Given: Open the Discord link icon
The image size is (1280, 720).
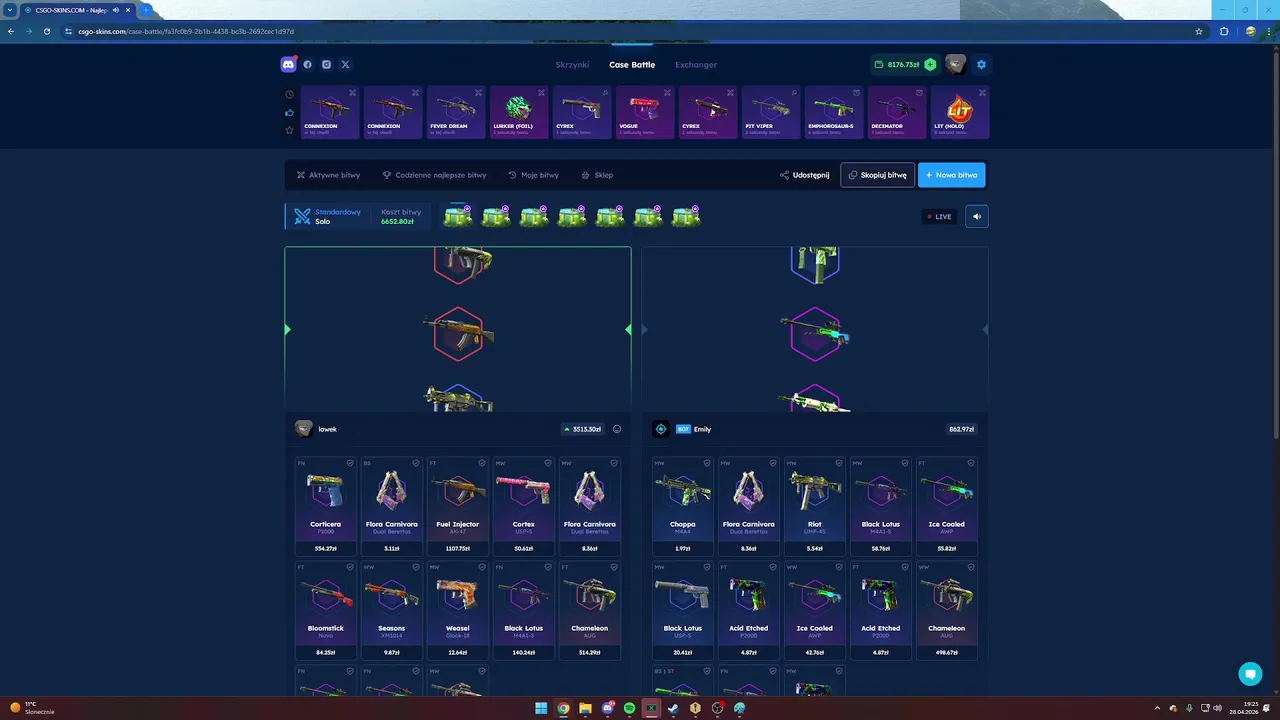Looking at the screenshot, I should click(x=288, y=64).
